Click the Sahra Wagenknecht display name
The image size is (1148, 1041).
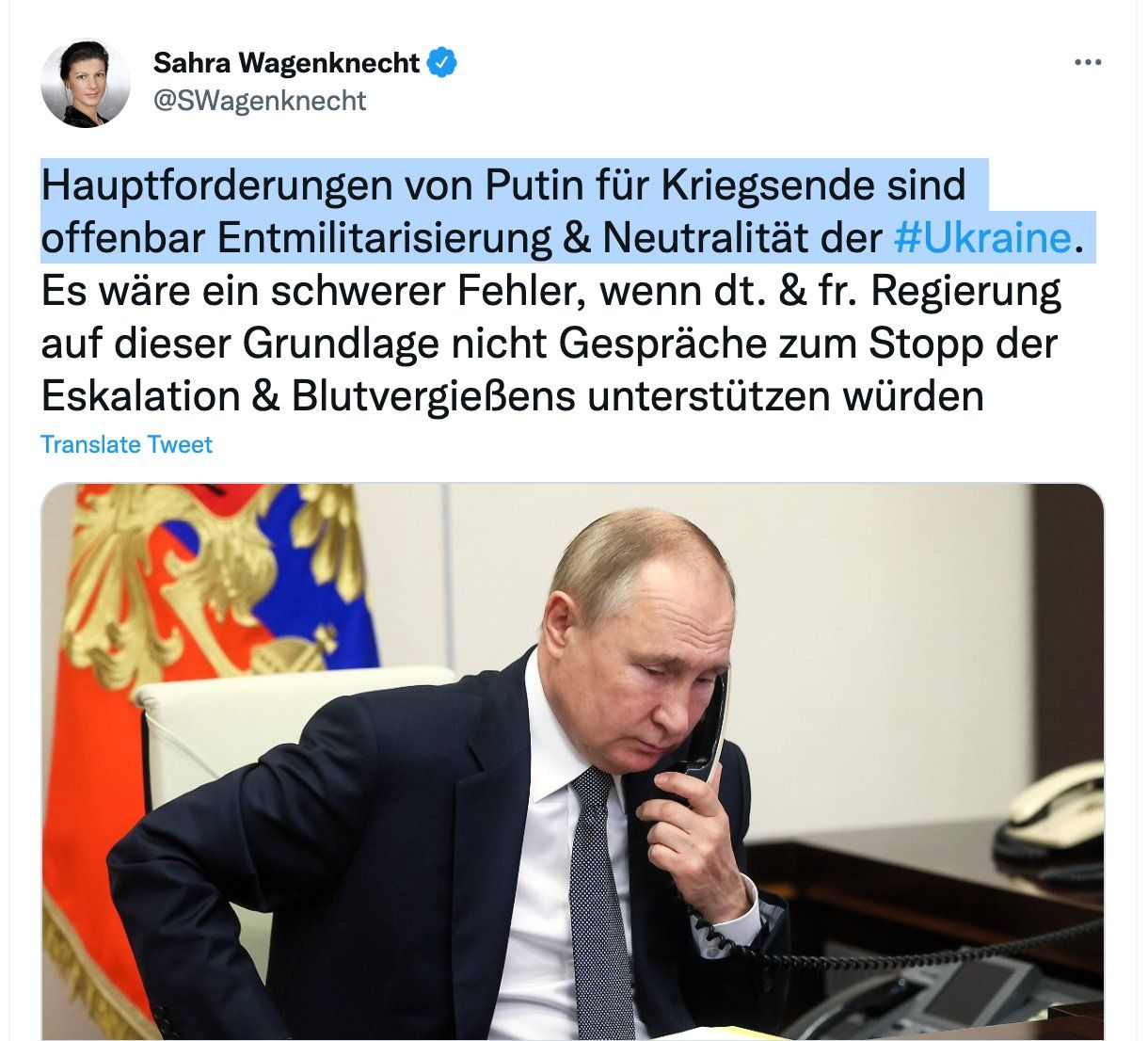click(286, 63)
